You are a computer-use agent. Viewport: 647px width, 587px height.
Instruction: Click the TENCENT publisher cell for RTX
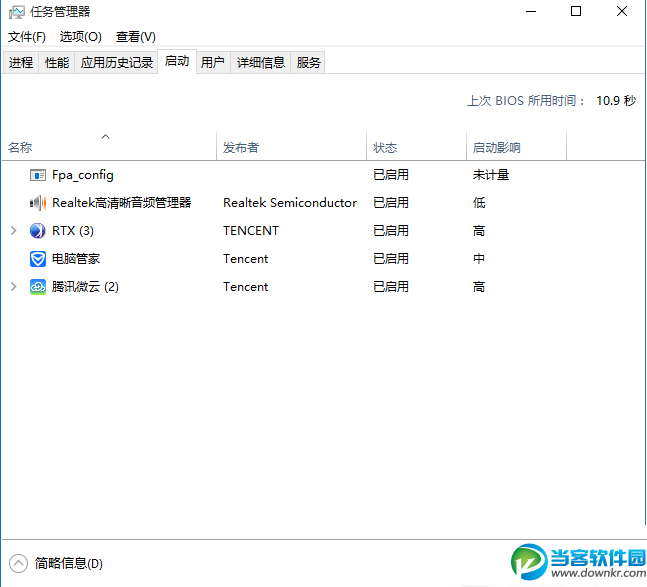click(x=251, y=231)
